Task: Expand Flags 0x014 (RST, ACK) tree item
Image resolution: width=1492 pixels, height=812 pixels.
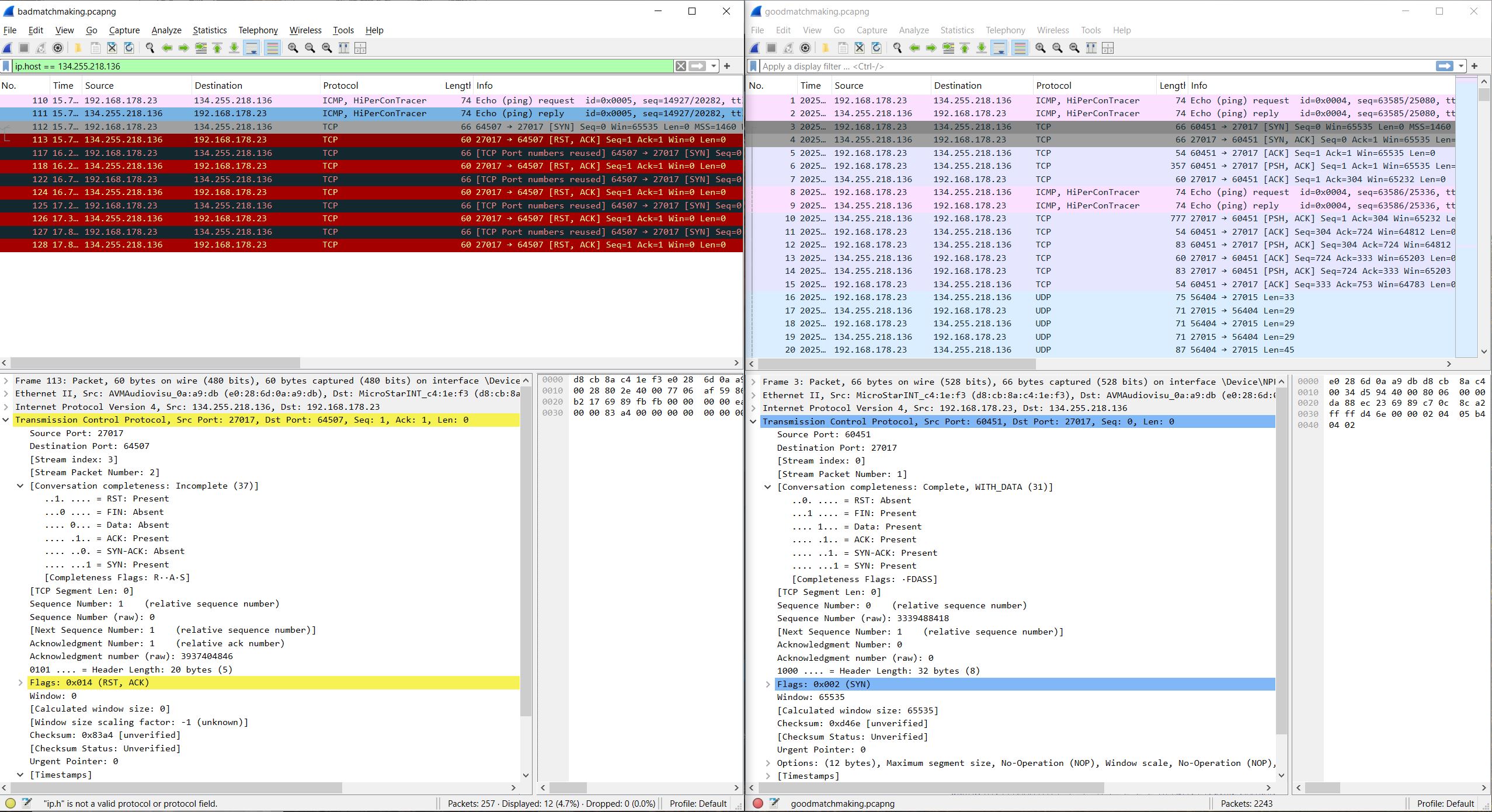Action: tap(20, 682)
